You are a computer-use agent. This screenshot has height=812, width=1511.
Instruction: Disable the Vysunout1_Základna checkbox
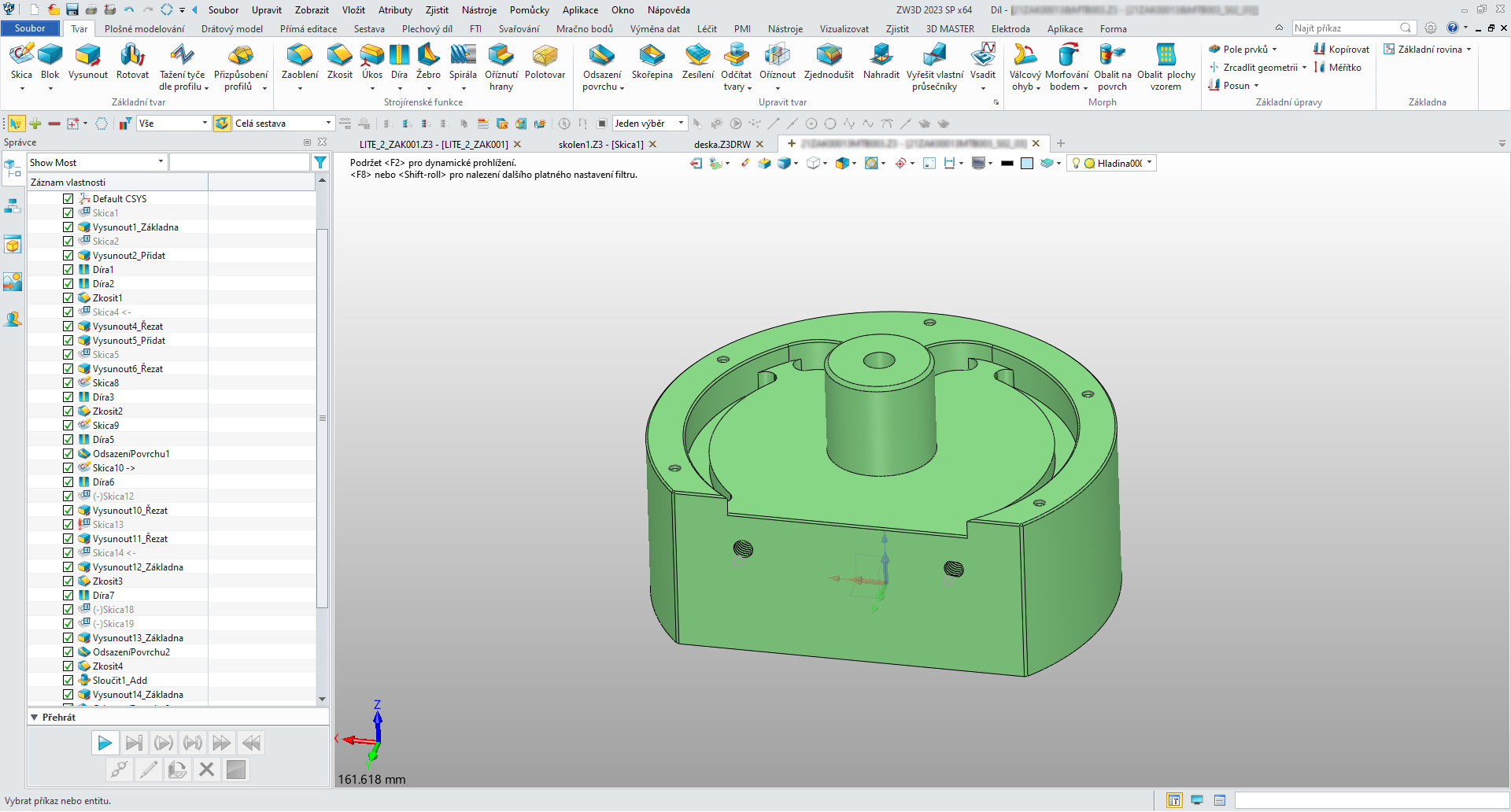click(68, 227)
